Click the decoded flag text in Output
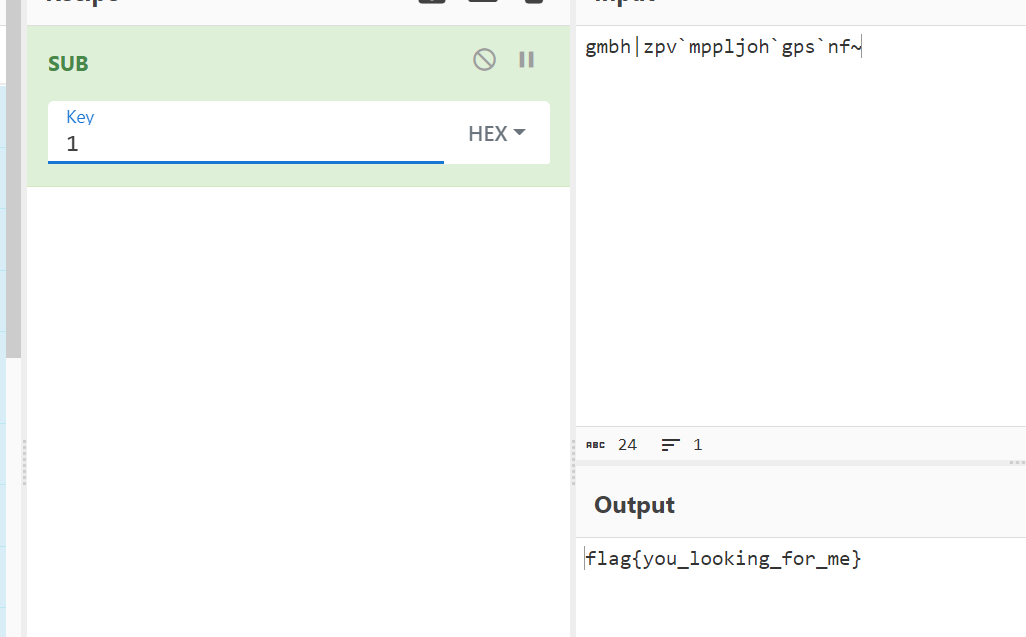1026x637 pixels. tap(723, 559)
